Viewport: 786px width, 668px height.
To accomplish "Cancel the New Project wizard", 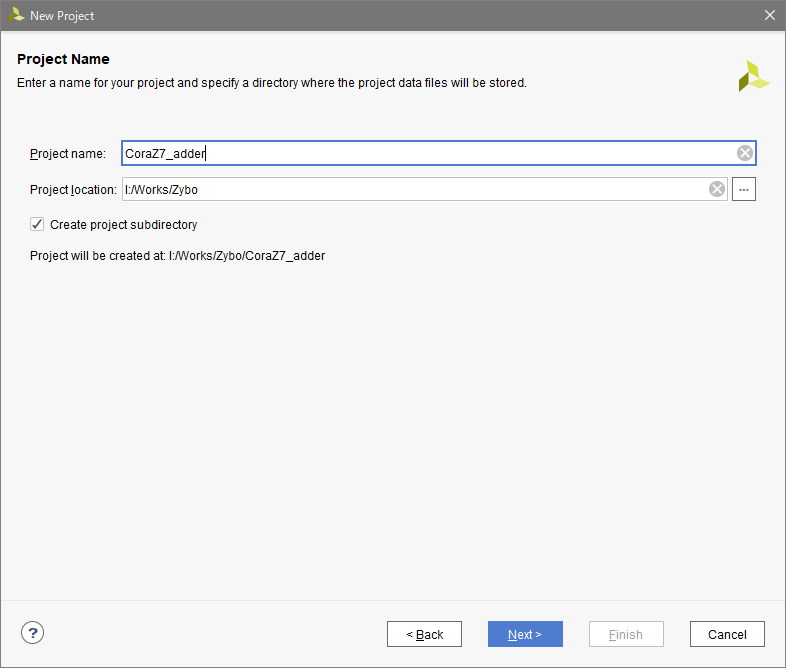I will [727, 634].
